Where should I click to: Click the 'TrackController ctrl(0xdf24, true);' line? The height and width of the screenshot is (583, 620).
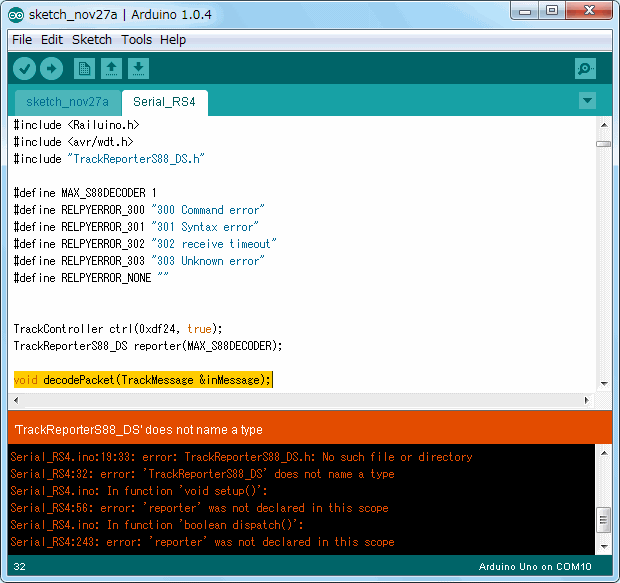pyautogui.click(x=118, y=329)
